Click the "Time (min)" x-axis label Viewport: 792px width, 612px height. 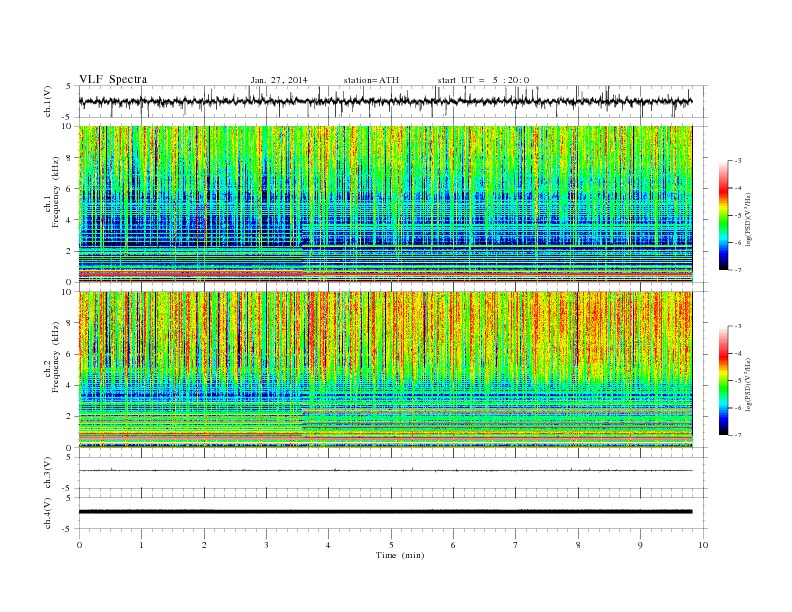pyautogui.click(x=400, y=555)
